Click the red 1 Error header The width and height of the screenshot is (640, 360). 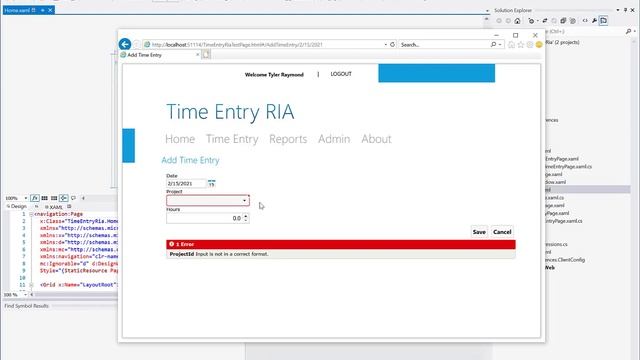(340, 244)
